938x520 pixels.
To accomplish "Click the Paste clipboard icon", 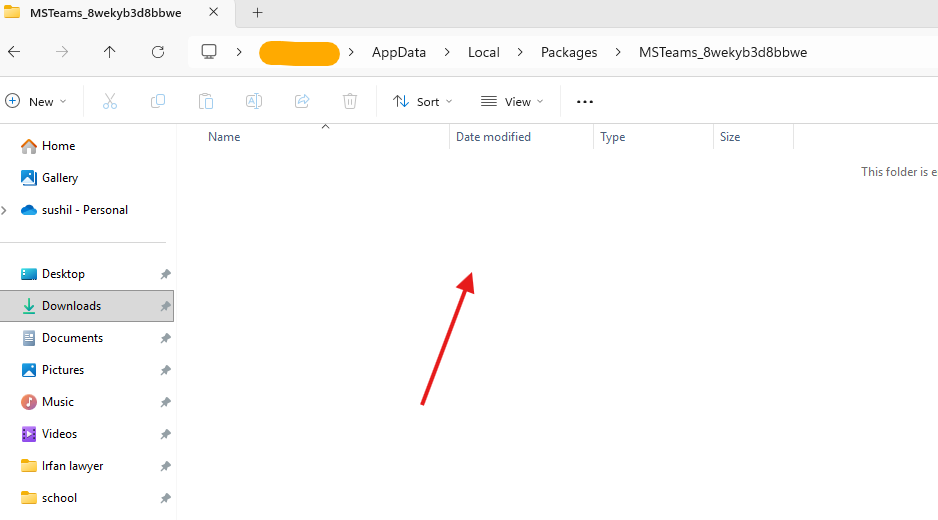I will pyautogui.click(x=206, y=101).
